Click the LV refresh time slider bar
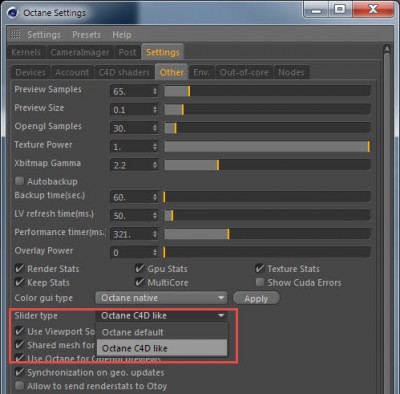The height and width of the screenshot is (394, 400). [267, 215]
